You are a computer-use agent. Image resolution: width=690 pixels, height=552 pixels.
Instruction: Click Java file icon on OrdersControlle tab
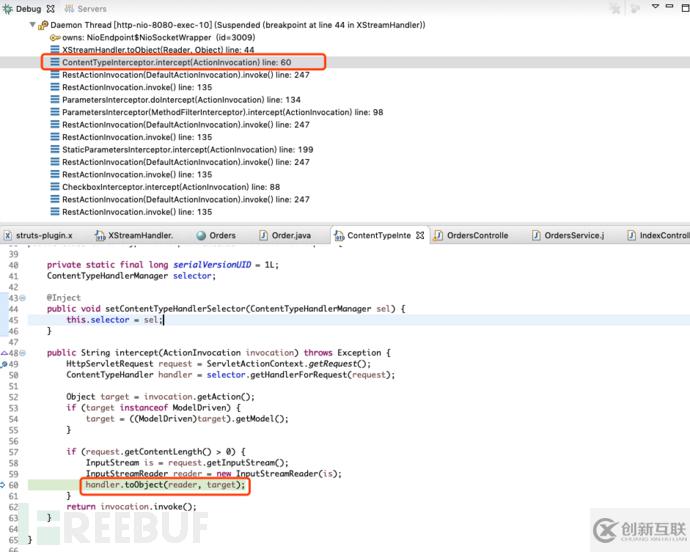point(438,236)
